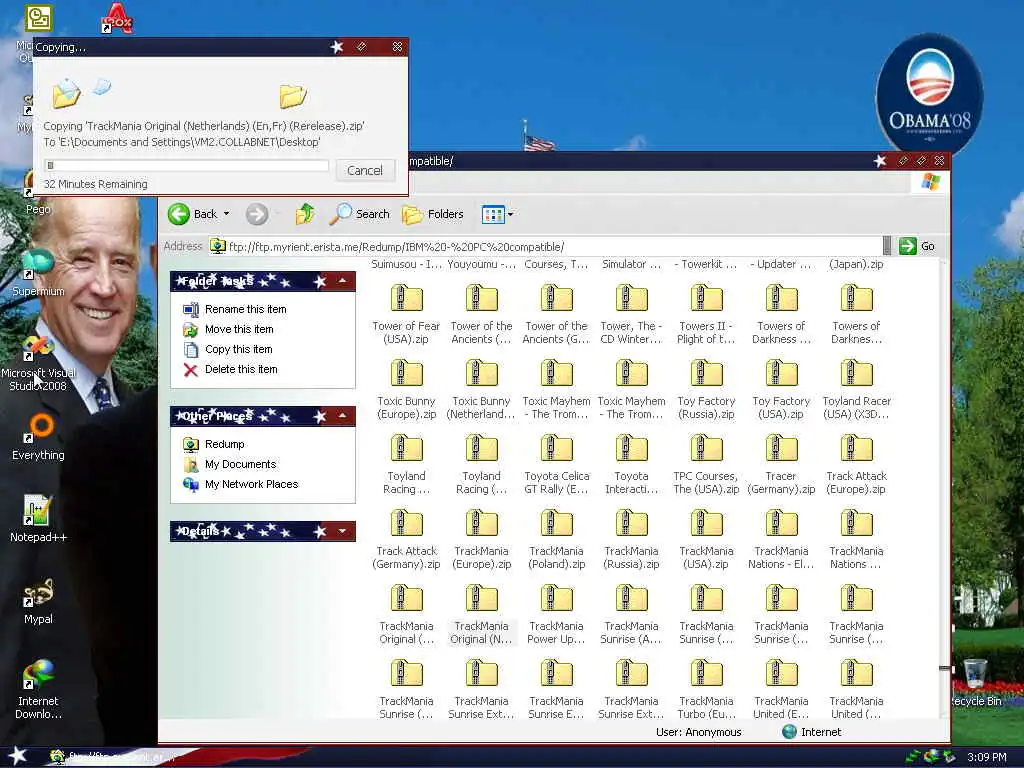1024x768 pixels.
Task: Collapse the Folder Tasks panel
Action: point(342,281)
